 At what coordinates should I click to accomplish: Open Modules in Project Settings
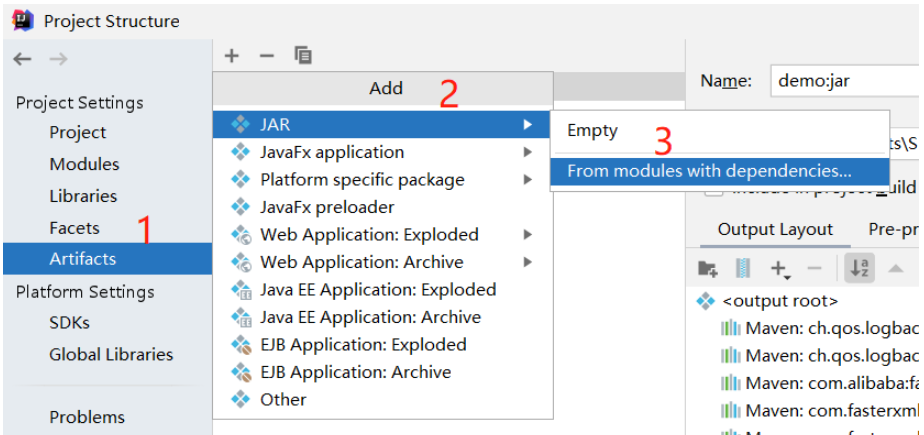point(84,164)
